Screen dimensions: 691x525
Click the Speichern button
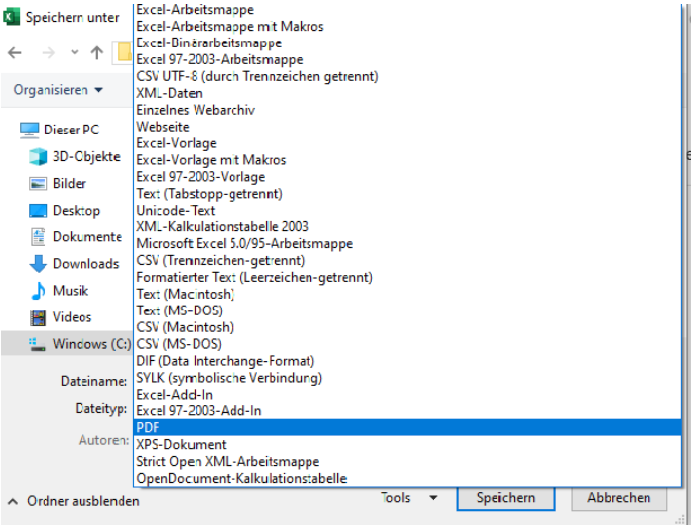tap(506, 498)
